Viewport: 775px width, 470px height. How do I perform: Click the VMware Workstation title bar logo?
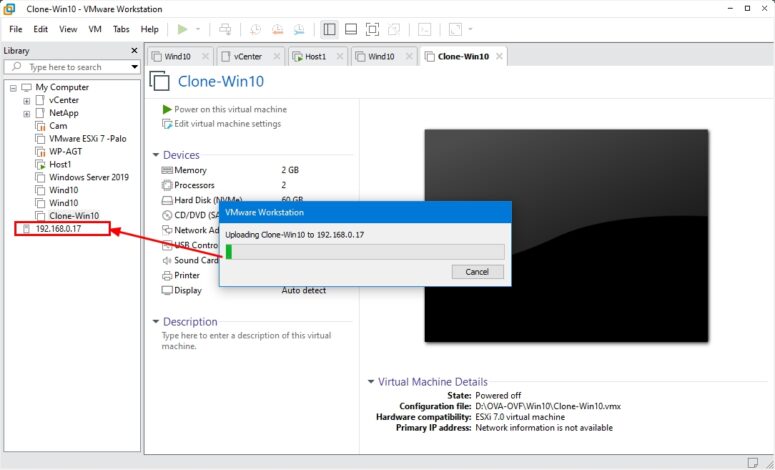pos(9,9)
